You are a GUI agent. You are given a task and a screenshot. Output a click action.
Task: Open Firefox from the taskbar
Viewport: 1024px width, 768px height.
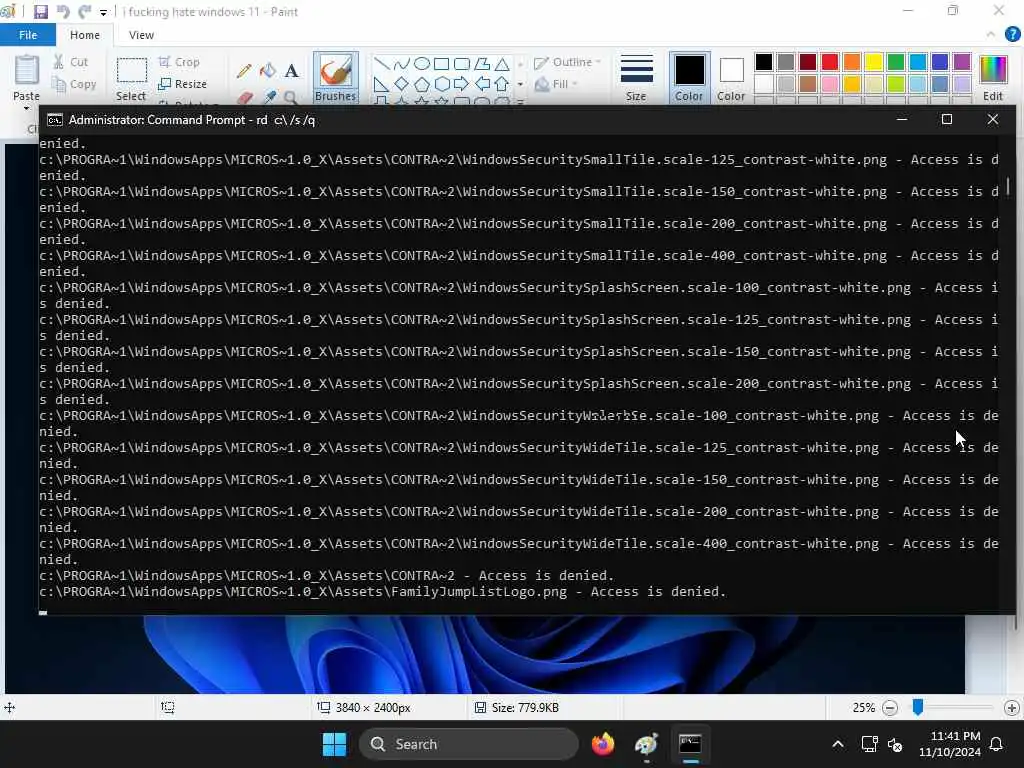pyautogui.click(x=603, y=744)
